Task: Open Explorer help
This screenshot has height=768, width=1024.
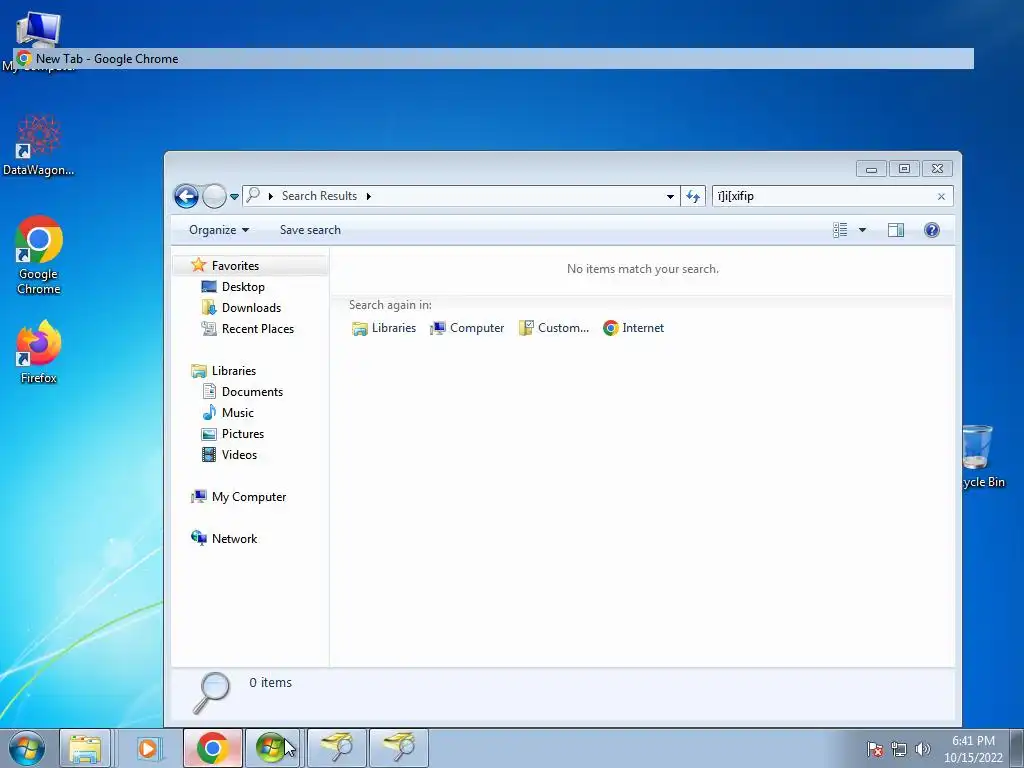Action: click(x=932, y=230)
